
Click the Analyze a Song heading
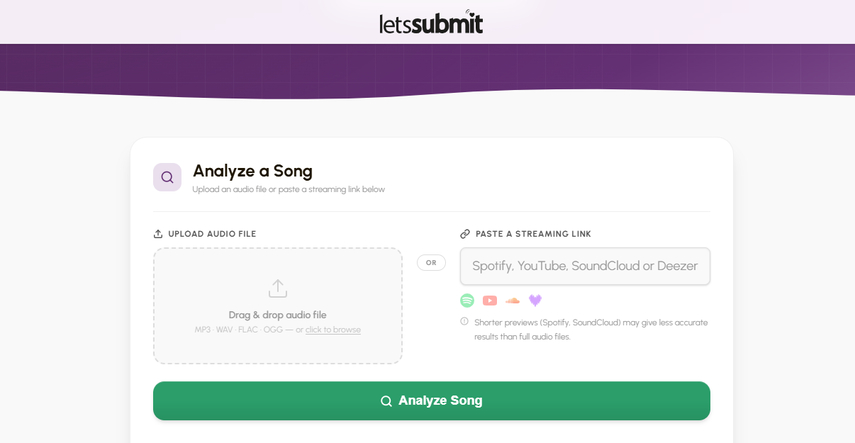pyautogui.click(x=252, y=171)
